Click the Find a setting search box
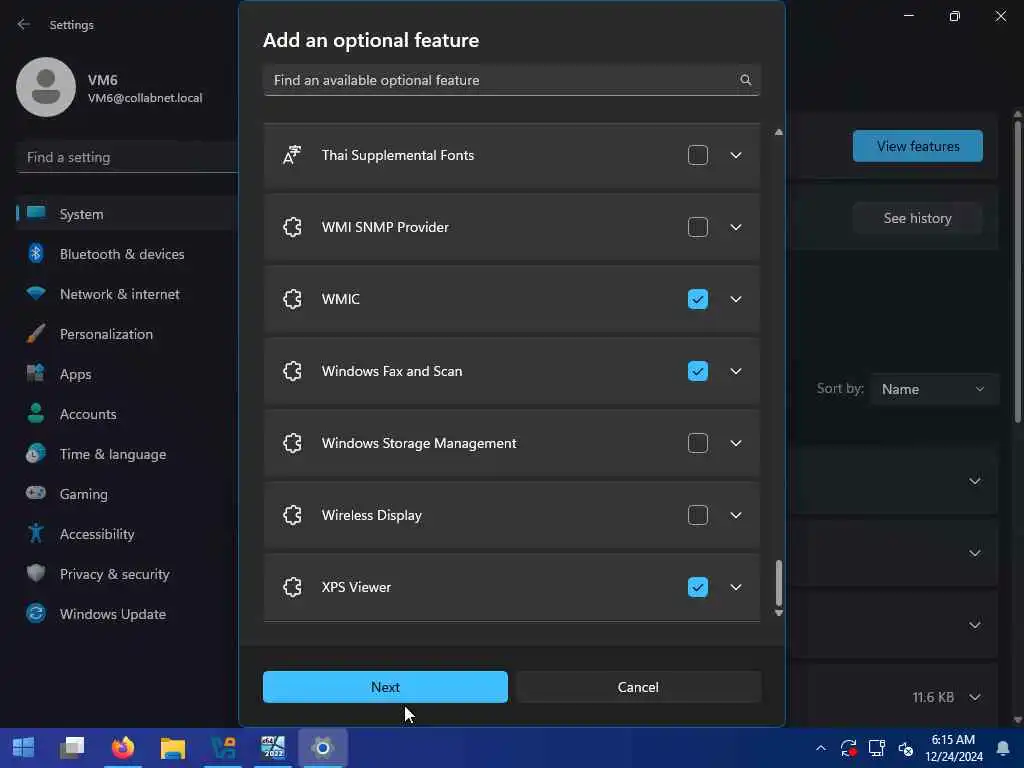Viewport: 1024px width, 768px height. click(127, 157)
